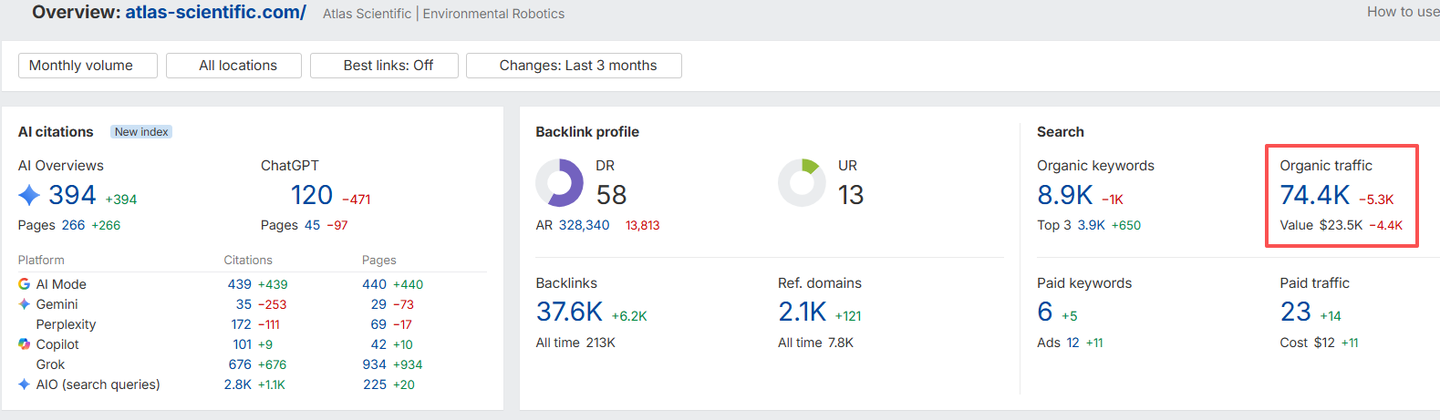Click Gemini citations value 35

(243, 304)
